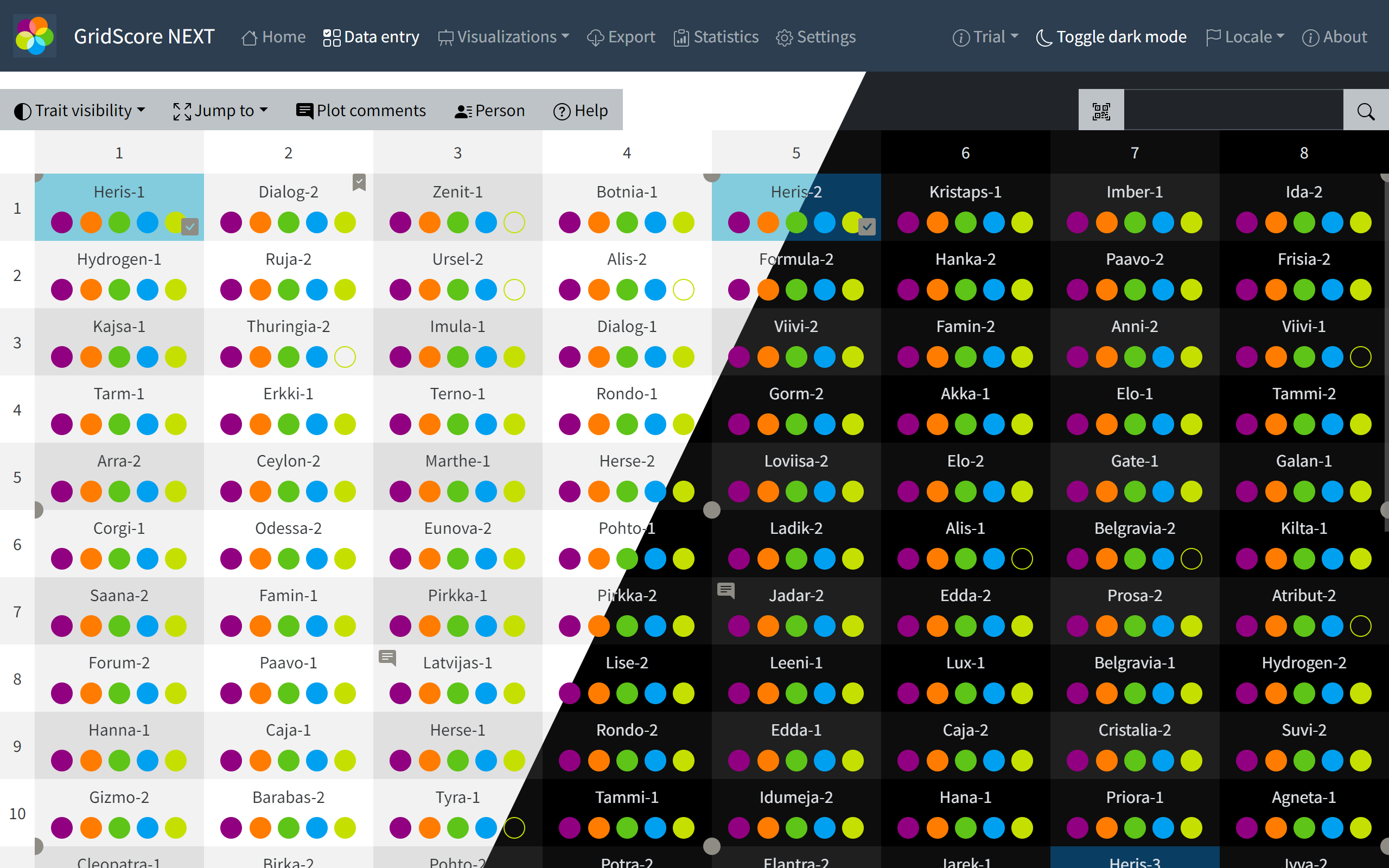The image size is (1389, 868).
Task: Click the bookmark icon on Dialog-2
Action: [359, 183]
